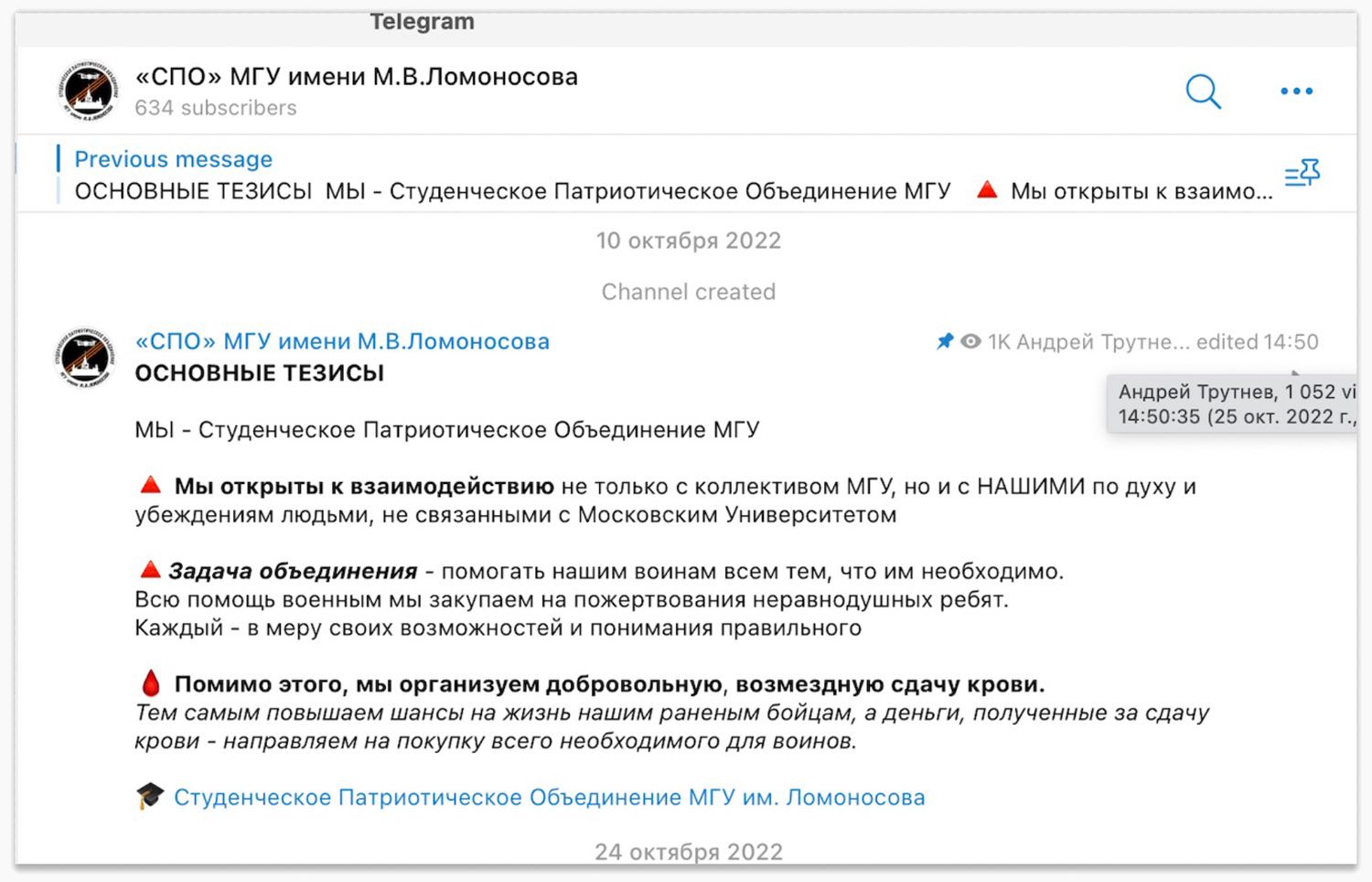Open channel info via the header title
1372x882 pixels.
(356, 77)
